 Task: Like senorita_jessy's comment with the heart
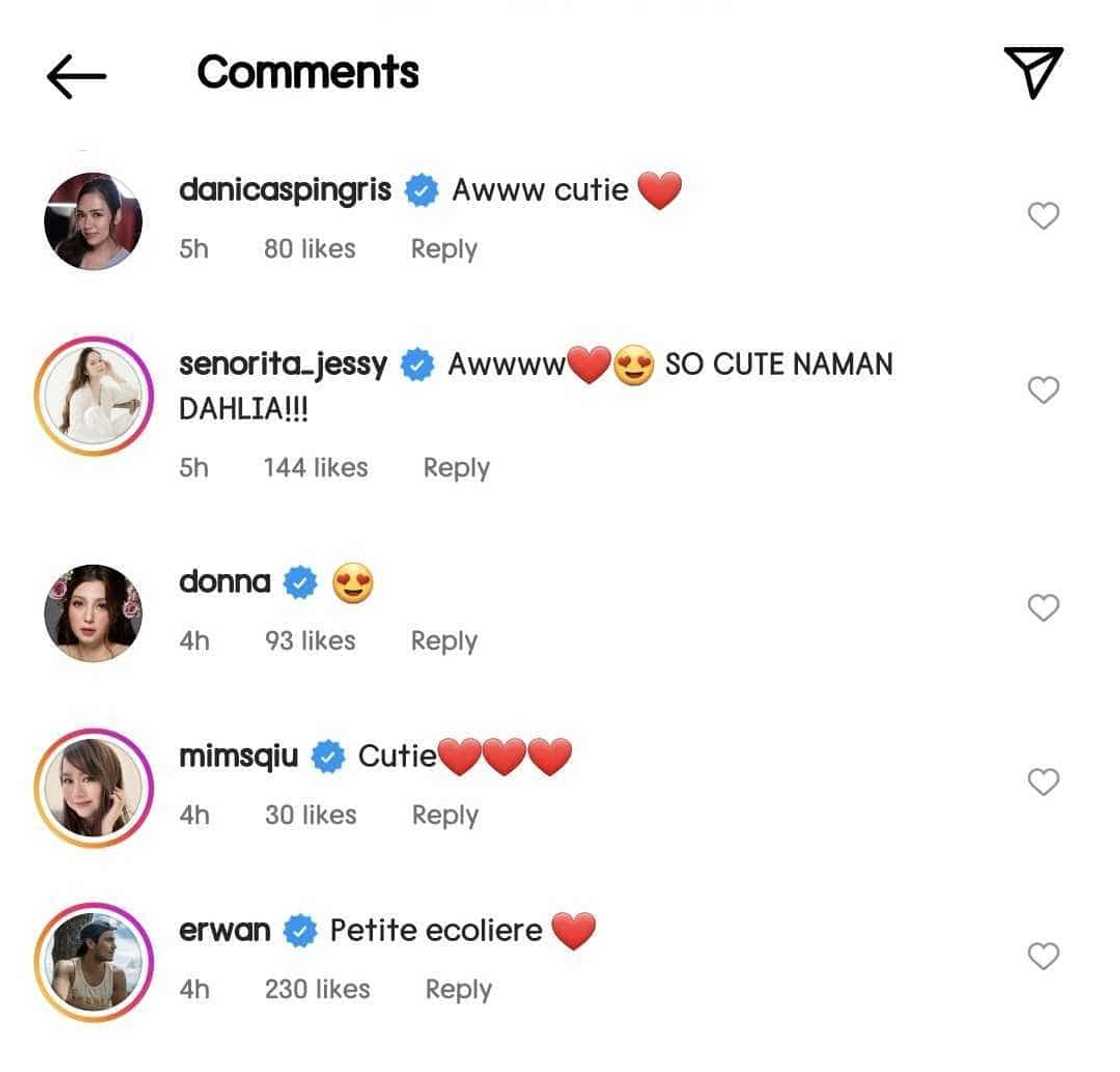coord(1043,390)
